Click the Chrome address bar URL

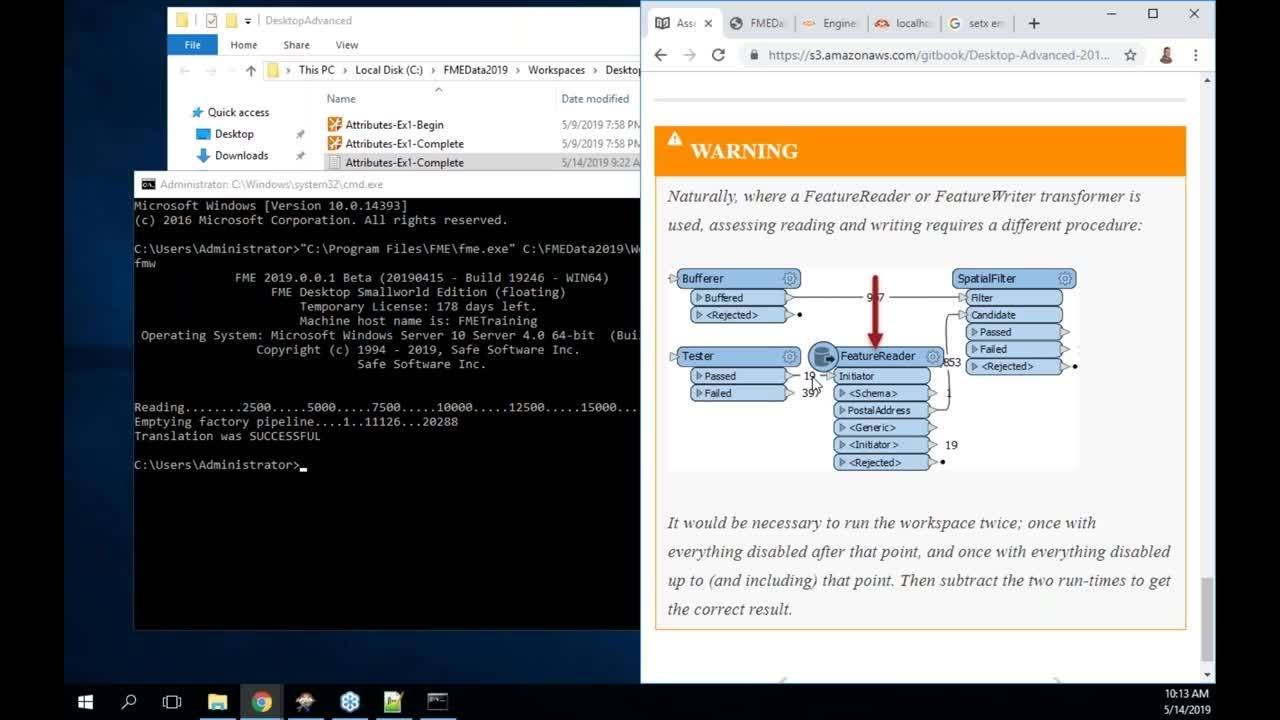(x=938, y=55)
